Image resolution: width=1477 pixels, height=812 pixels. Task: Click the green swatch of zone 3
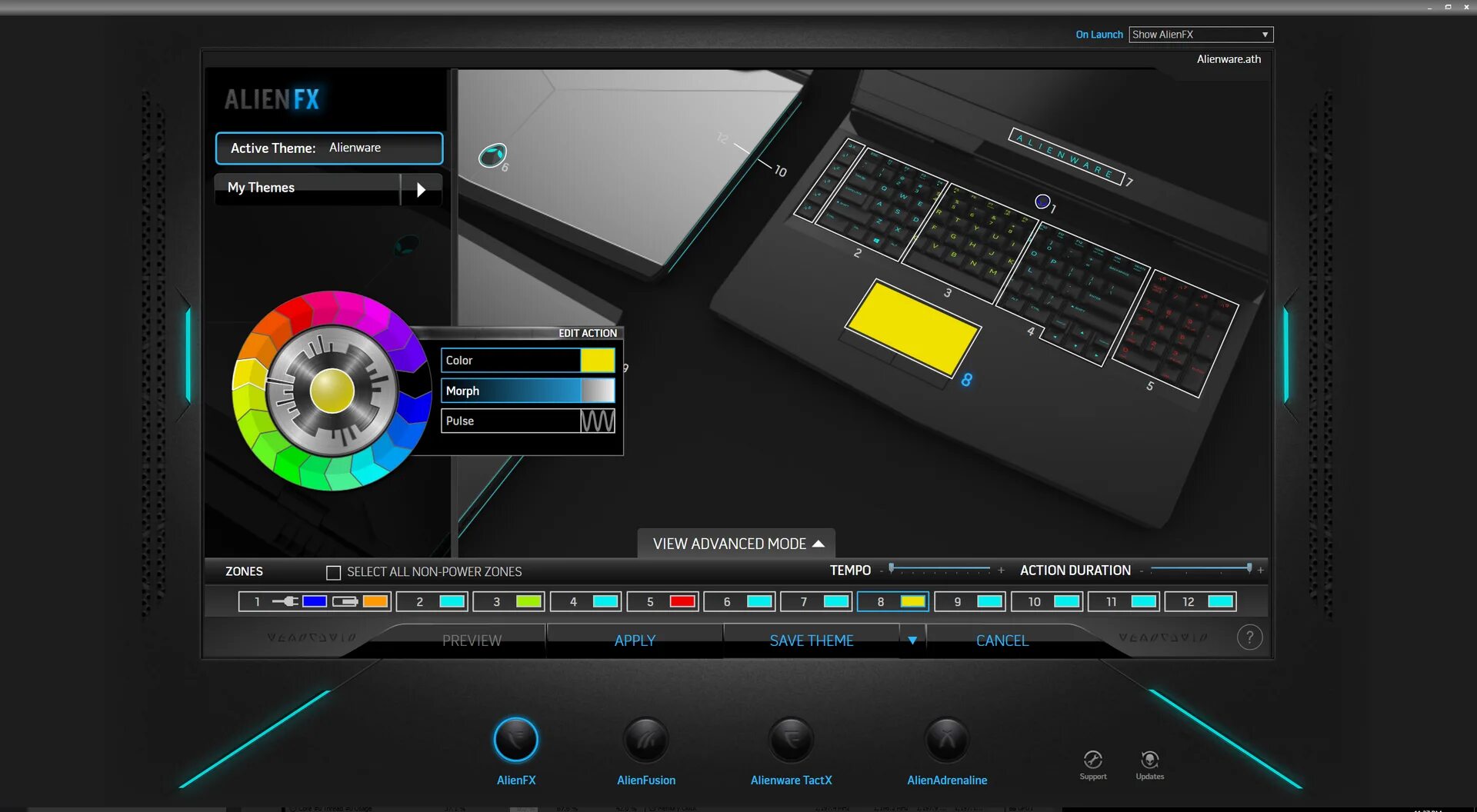(528, 601)
